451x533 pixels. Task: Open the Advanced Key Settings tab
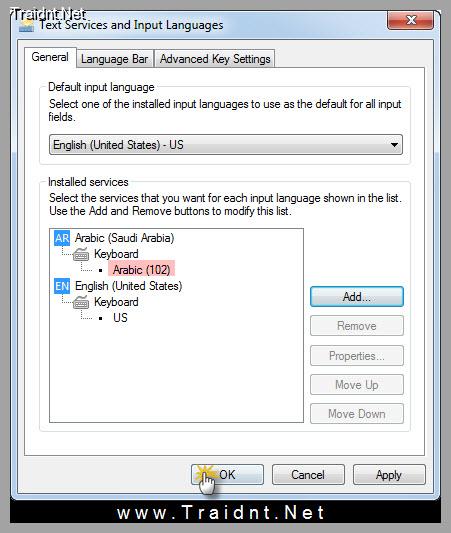point(215,59)
